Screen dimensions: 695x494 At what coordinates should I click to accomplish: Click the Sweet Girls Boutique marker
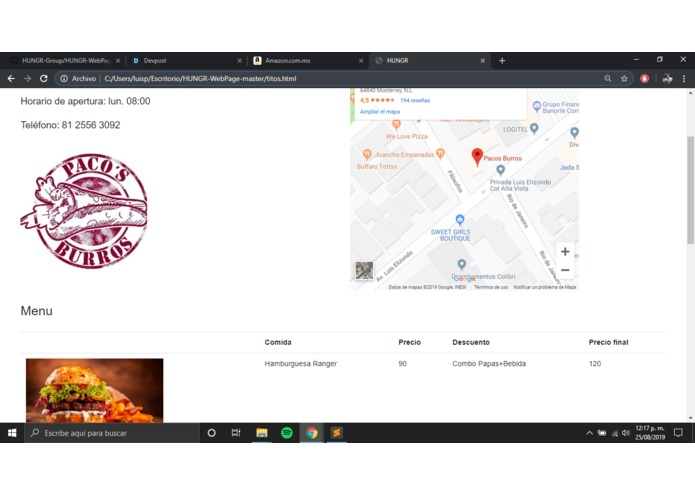coord(460,219)
